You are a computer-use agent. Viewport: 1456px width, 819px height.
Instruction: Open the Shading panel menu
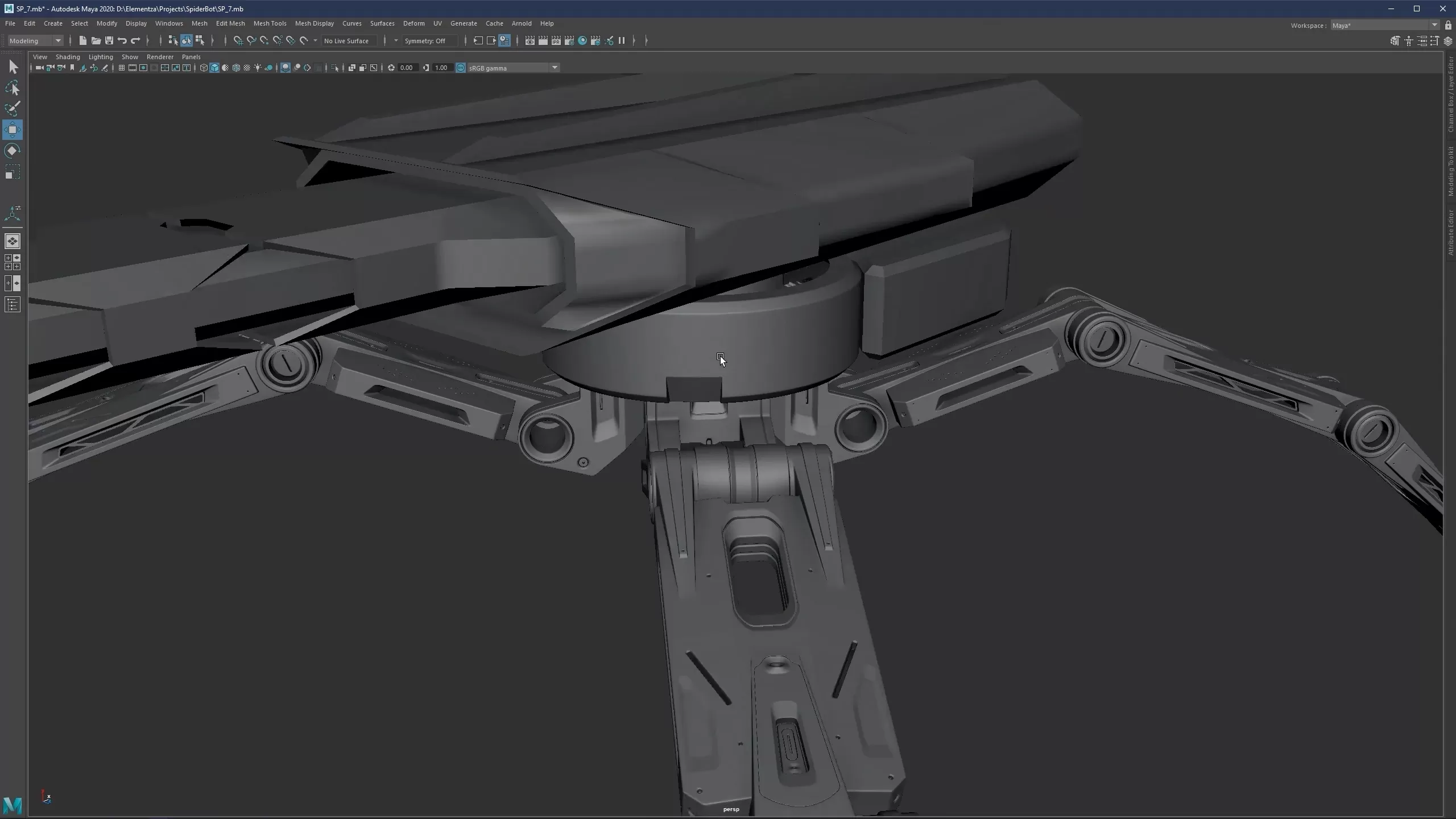pos(68,57)
